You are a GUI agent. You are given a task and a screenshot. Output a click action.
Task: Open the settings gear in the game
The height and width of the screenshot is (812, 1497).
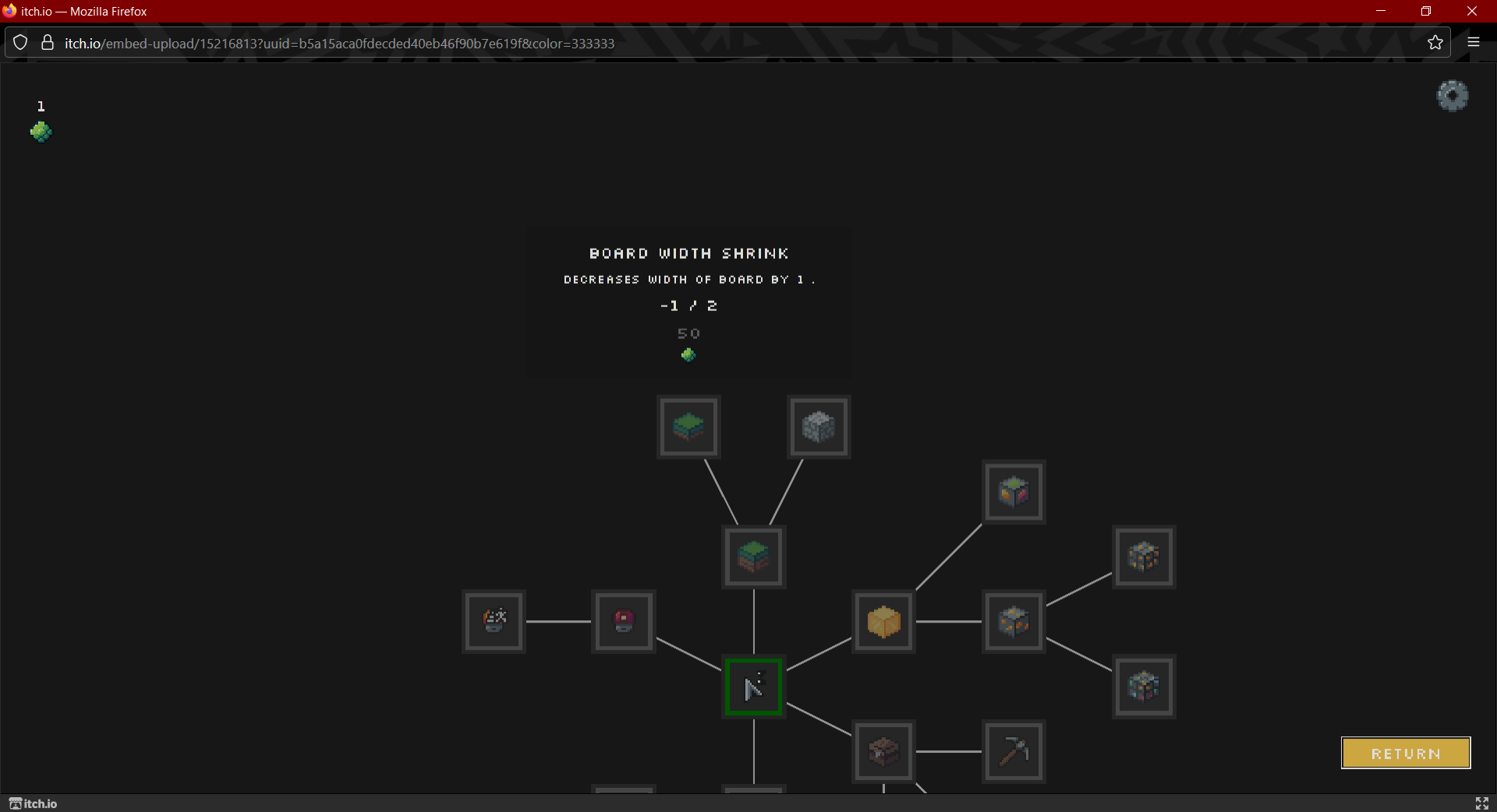click(1453, 96)
